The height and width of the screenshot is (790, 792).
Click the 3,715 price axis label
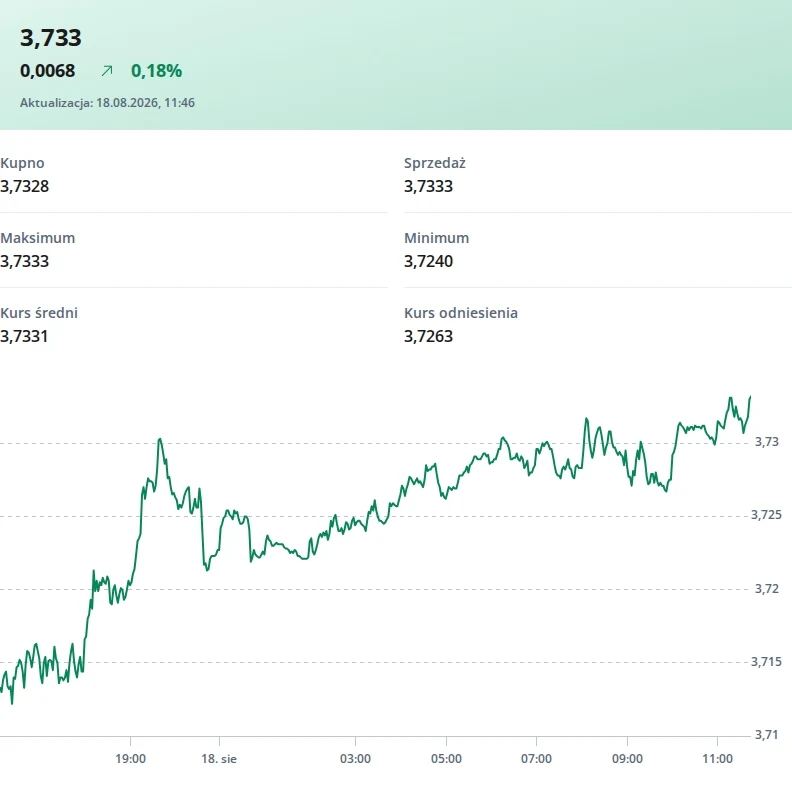pos(766,662)
